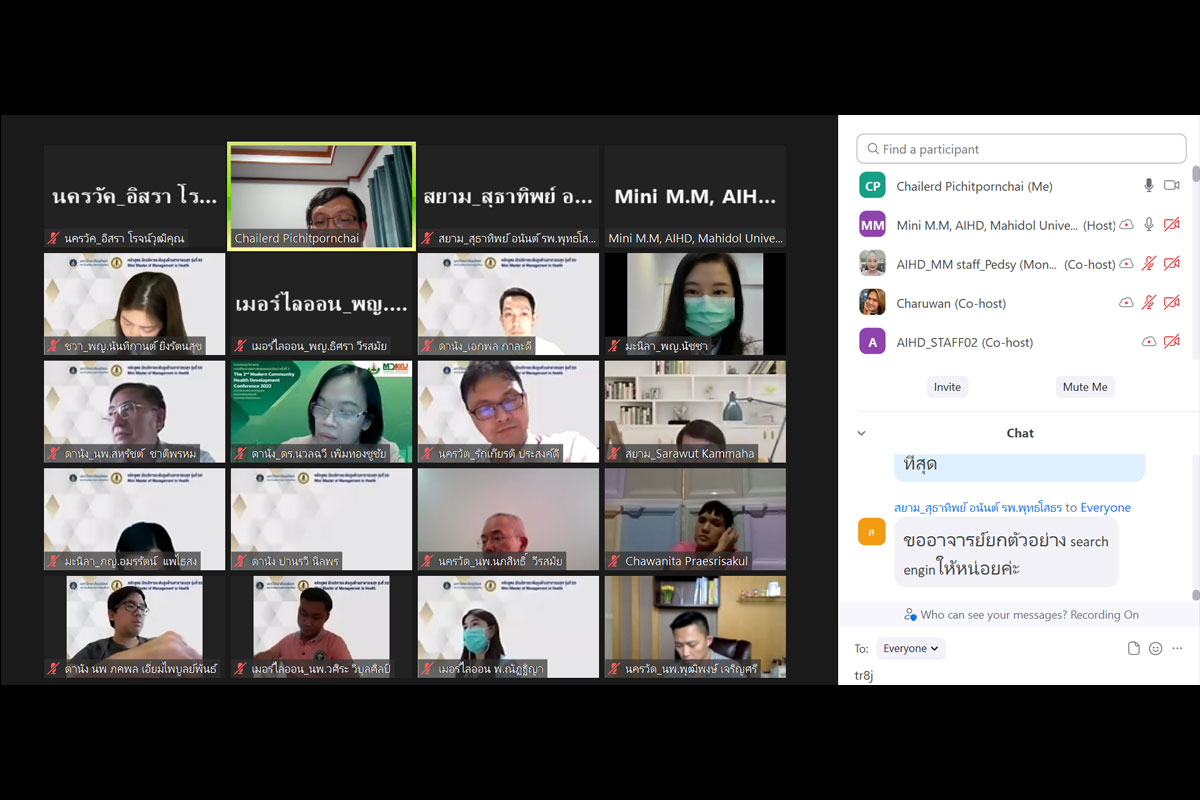Click the microphone icon for Mini M.M host
Viewport: 1200px width, 800px height.
pyautogui.click(x=1149, y=225)
